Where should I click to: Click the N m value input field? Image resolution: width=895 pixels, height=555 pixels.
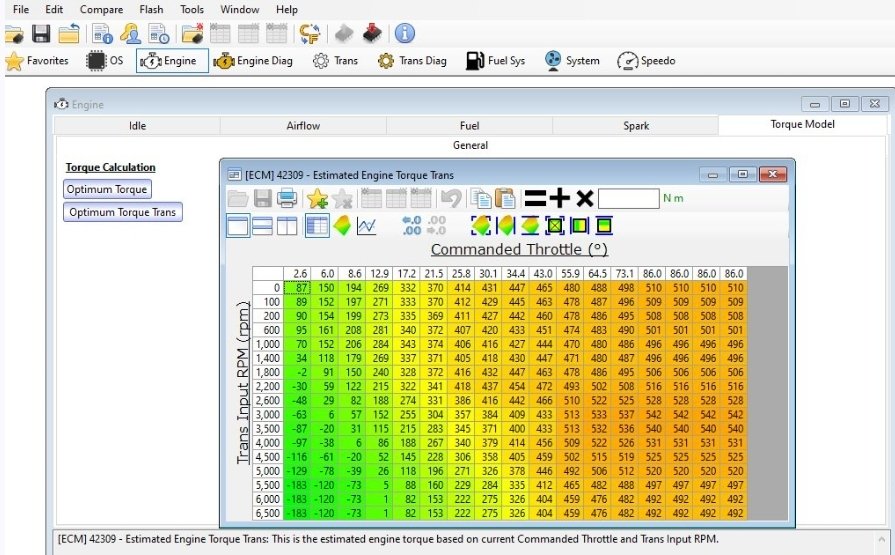point(628,198)
